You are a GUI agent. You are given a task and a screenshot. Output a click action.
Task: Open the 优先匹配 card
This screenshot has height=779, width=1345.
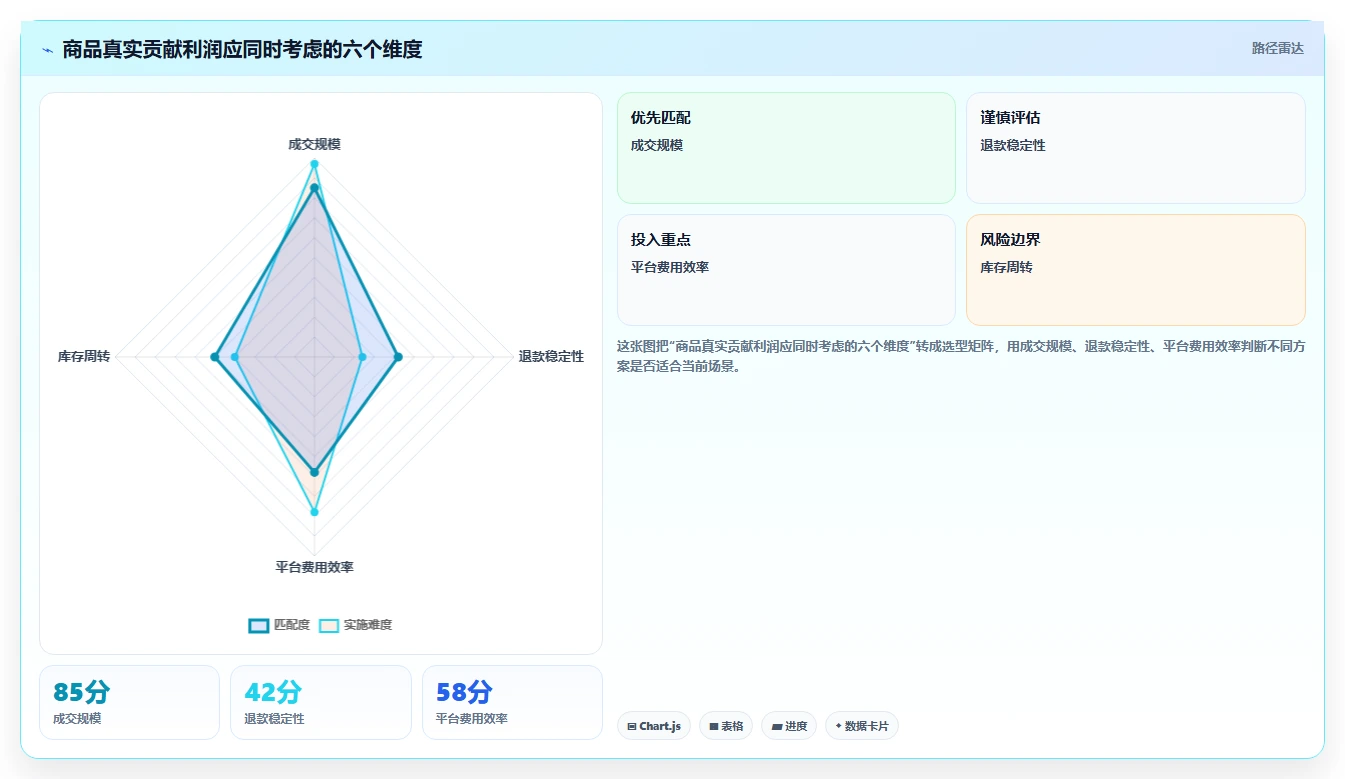coord(786,148)
